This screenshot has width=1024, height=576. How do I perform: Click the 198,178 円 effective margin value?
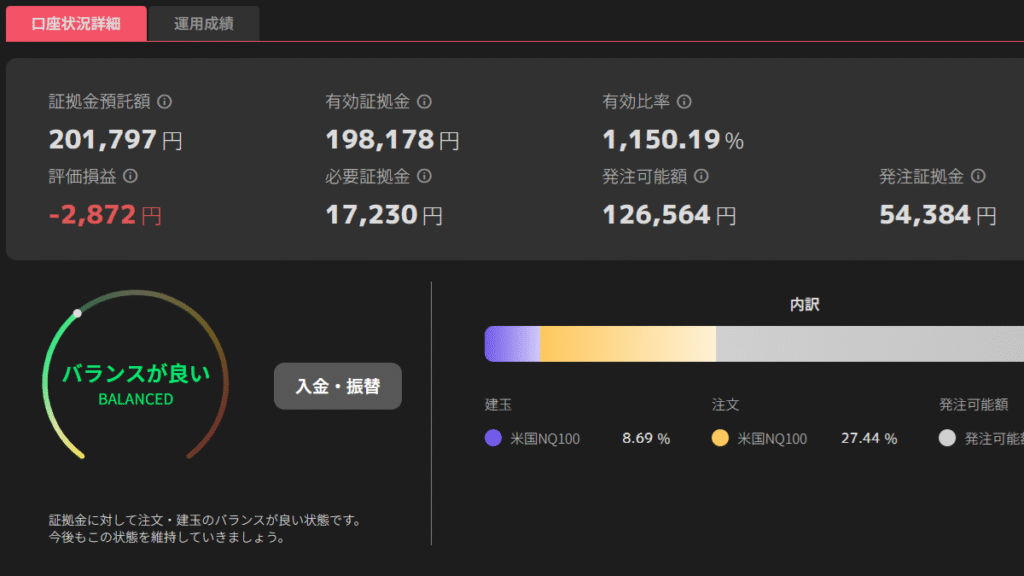(x=392, y=140)
